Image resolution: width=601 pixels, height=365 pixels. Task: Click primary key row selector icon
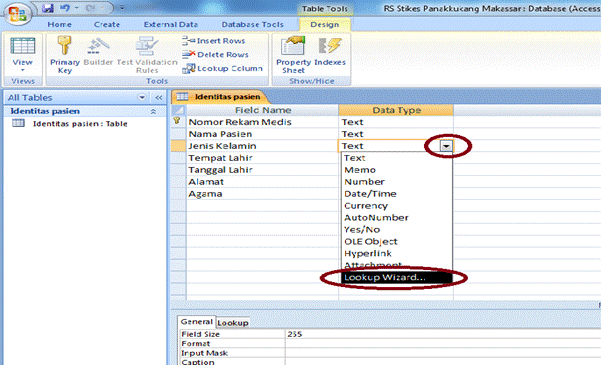click(x=177, y=122)
